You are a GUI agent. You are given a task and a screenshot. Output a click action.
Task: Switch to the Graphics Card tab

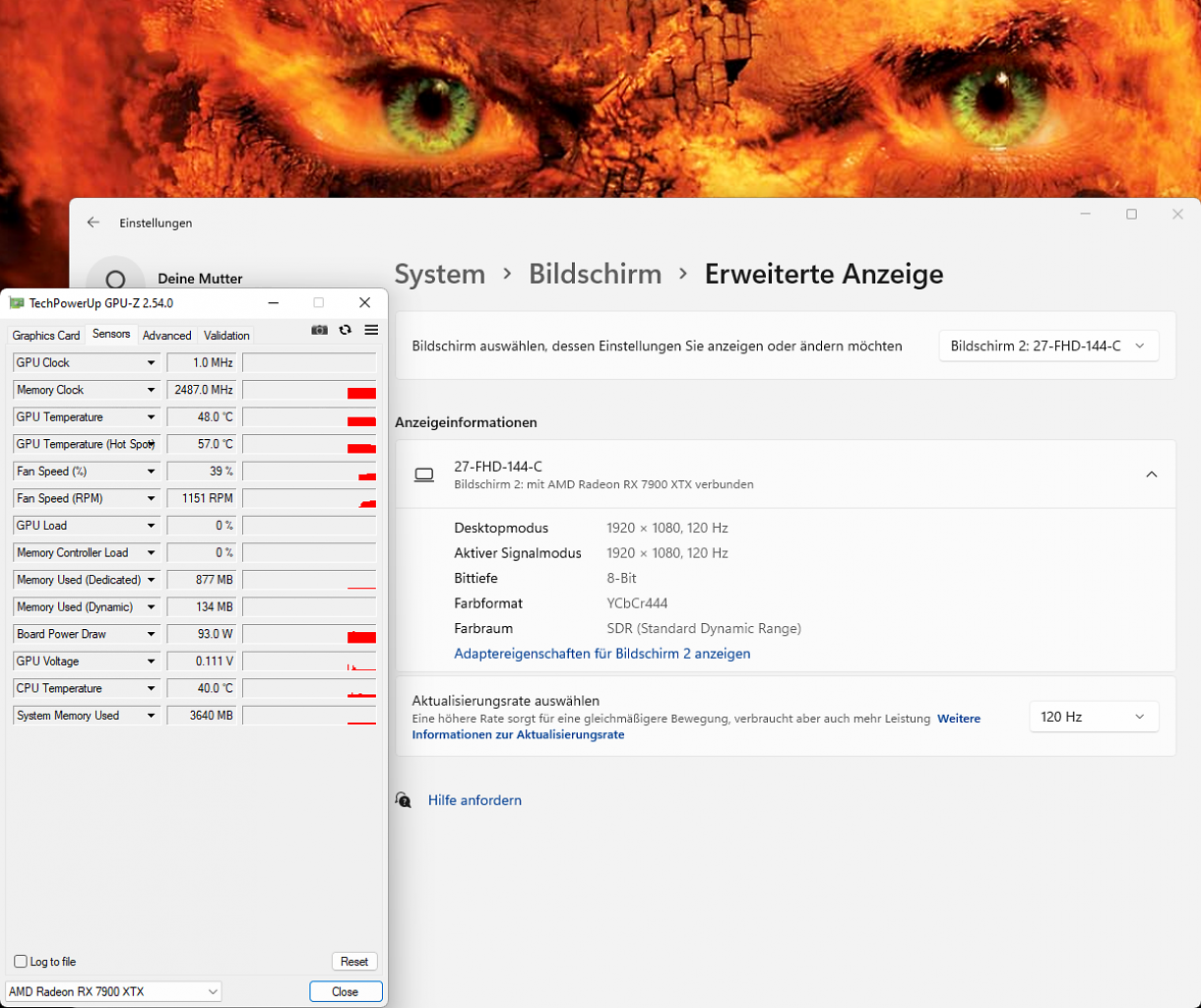point(46,336)
